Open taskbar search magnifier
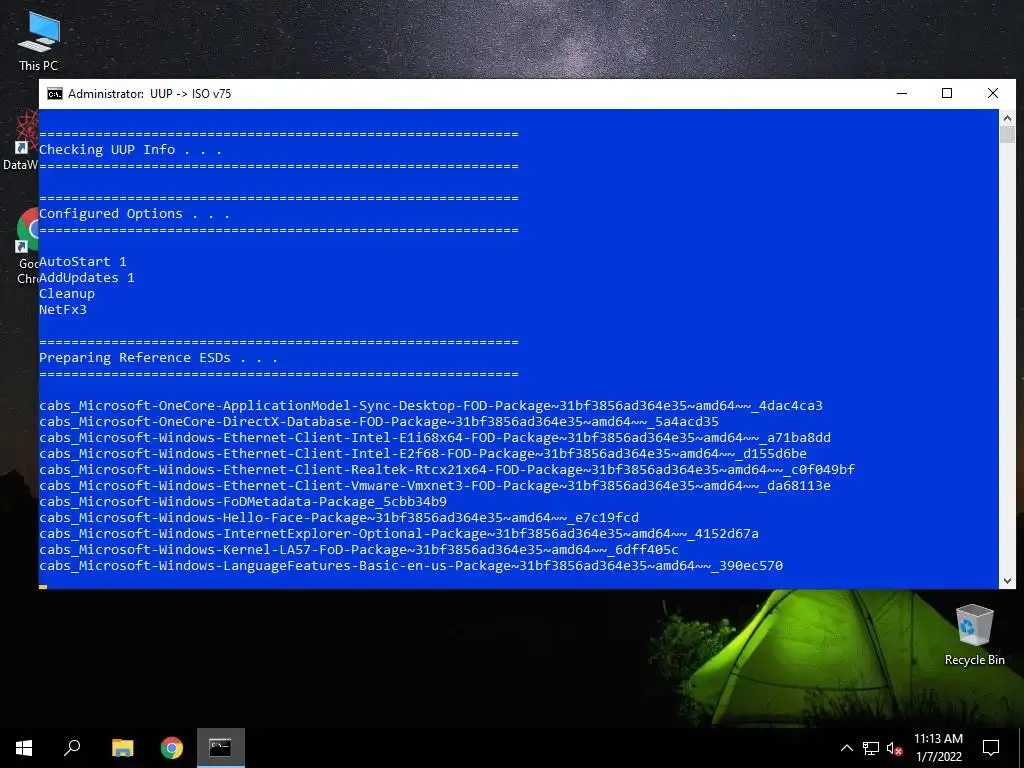Screen dimensions: 1024x768 click(x=72, y=748)
